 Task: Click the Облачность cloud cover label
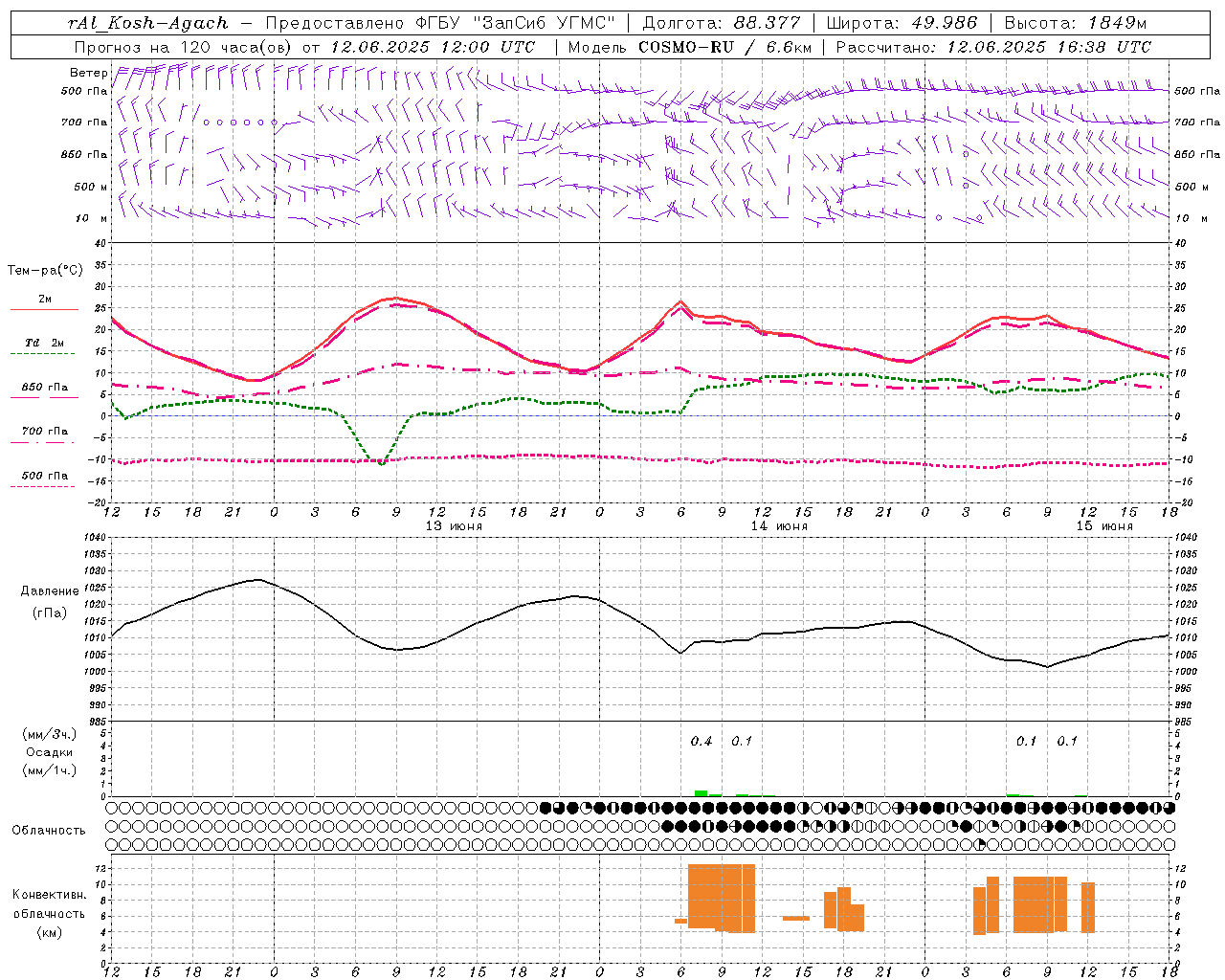click(49, 831)
